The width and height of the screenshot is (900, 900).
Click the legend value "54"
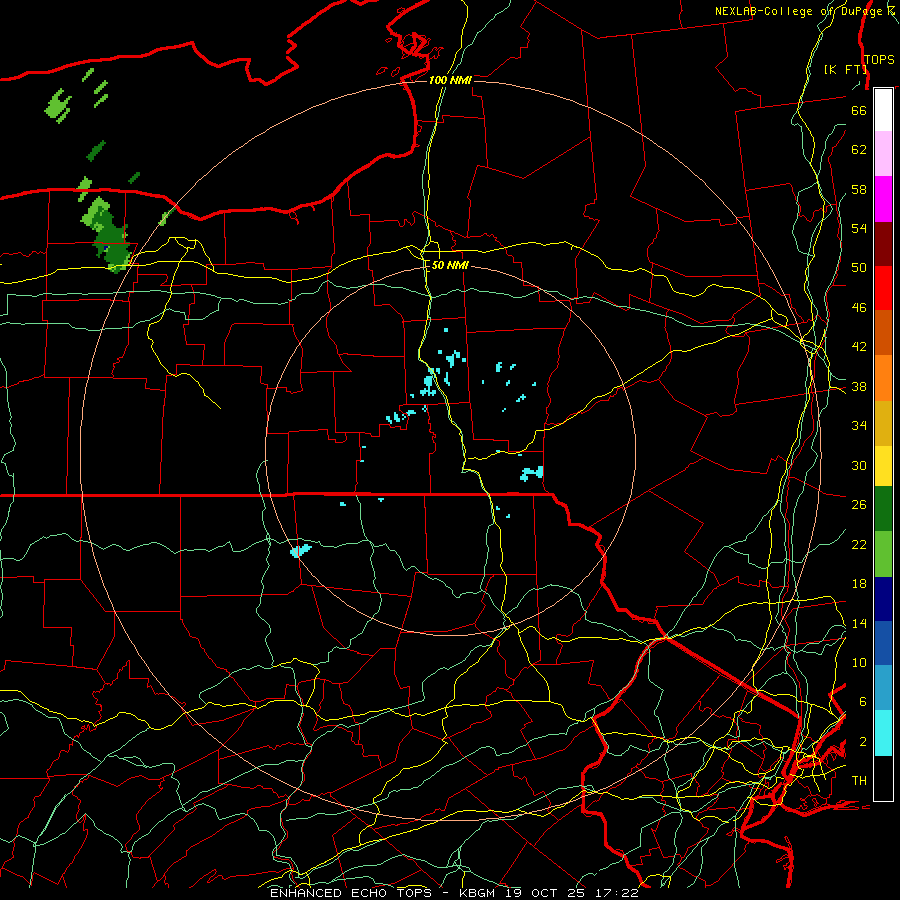point(859,228)
